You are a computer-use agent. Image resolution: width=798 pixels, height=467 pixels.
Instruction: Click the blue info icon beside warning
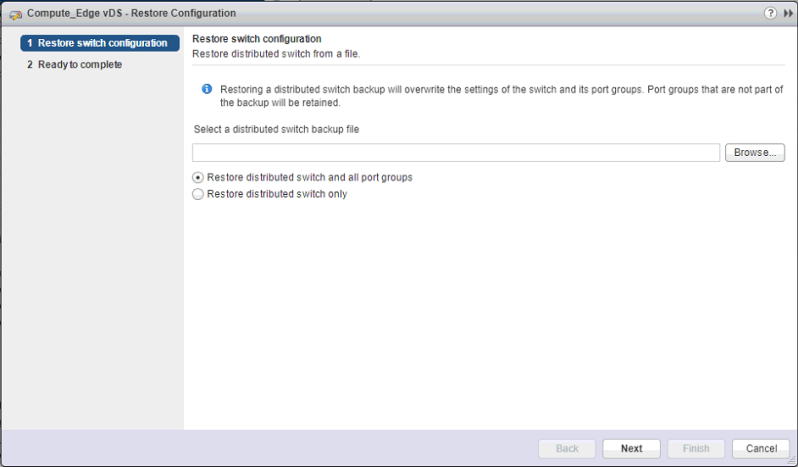tap(206, 89)
